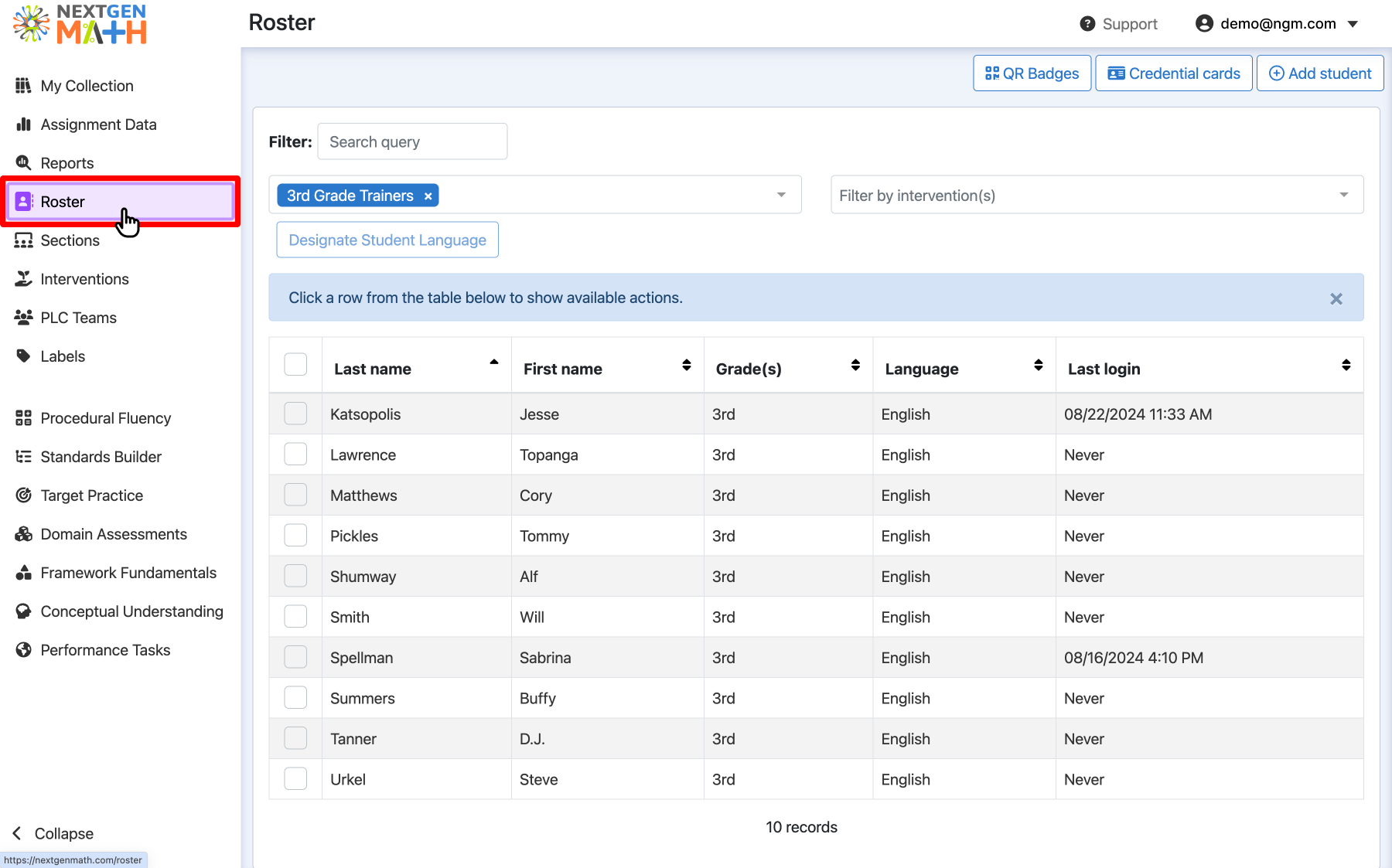Open the Filter by intervention(s) dropdown
The height and width of the screenshot is (868, 1392).
pos(1097,195)
